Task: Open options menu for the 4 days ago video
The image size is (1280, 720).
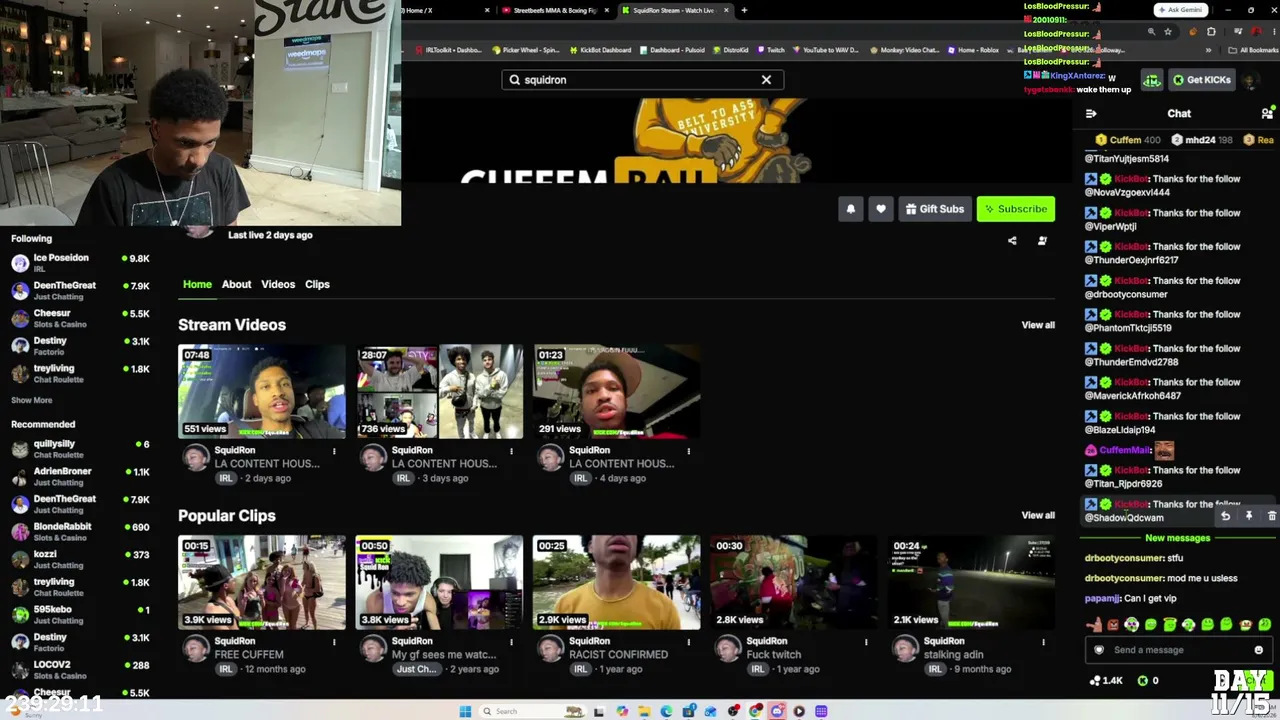Action: coord(688,451)
